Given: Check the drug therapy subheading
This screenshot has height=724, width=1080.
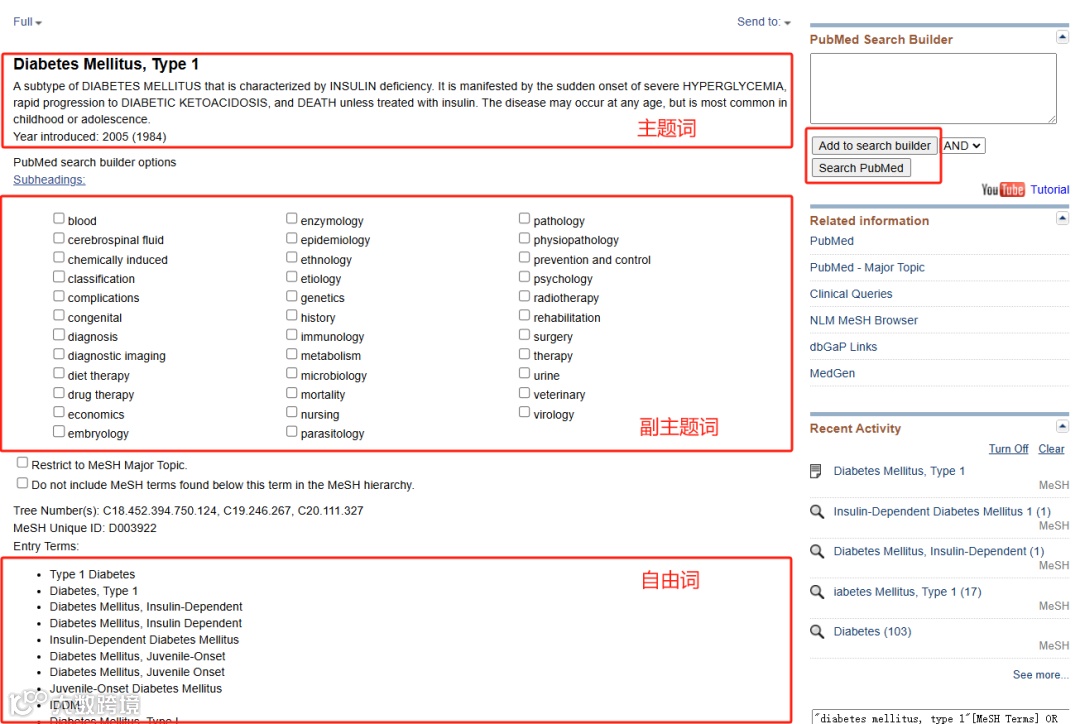Looking at the screenshot, I should coord(59,393).
